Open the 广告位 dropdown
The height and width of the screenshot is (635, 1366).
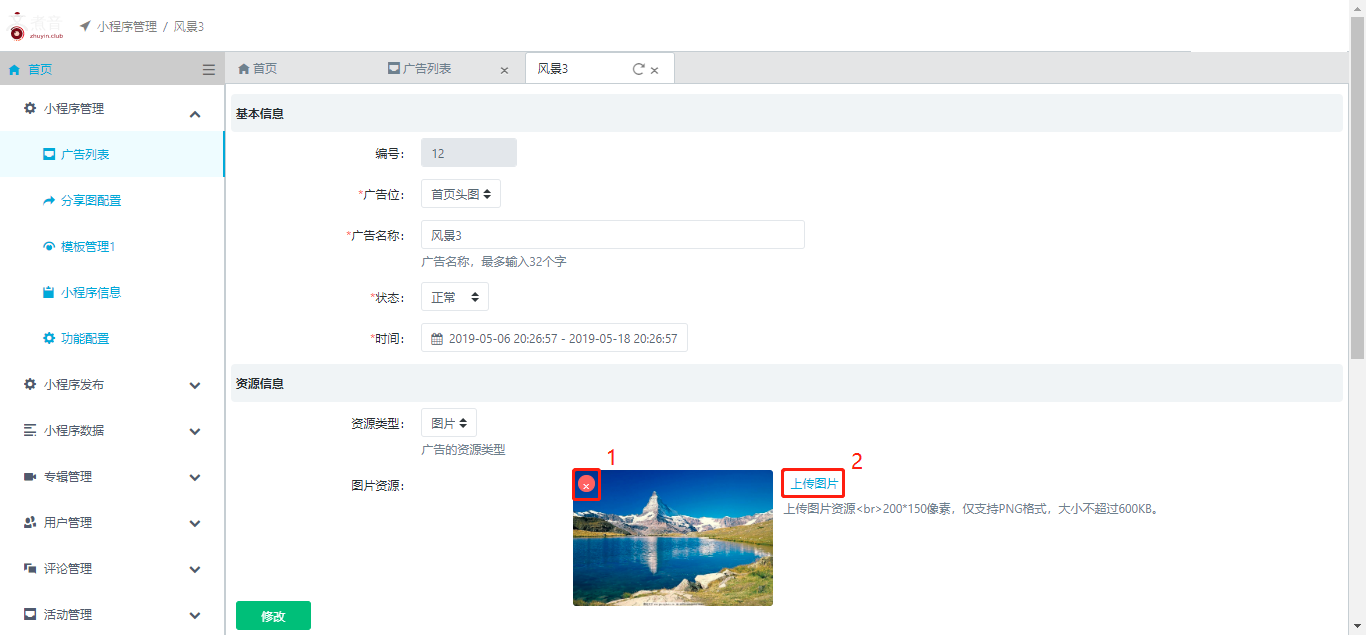click(460, 194)
